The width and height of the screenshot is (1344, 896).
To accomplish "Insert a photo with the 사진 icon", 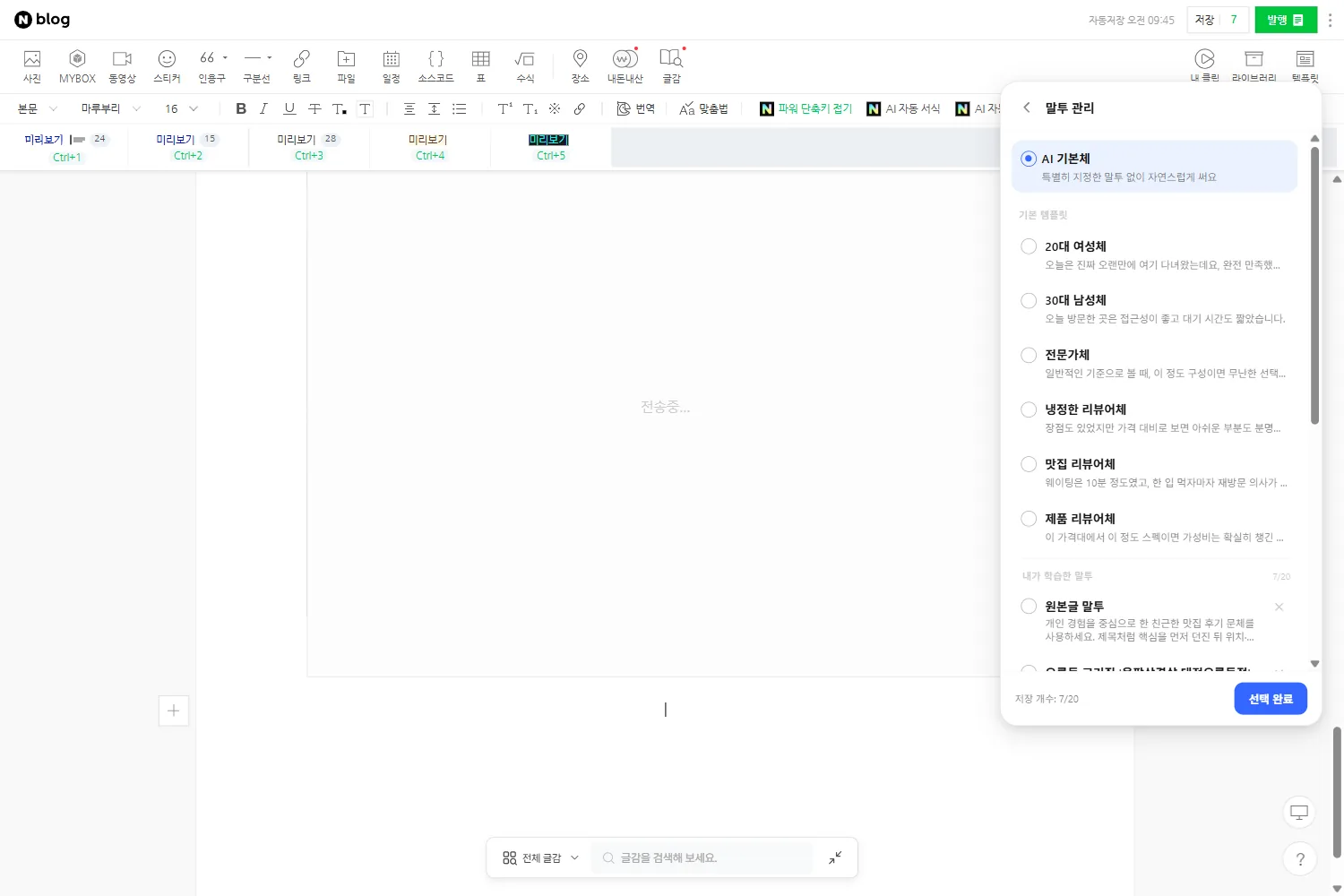I will (x=32, y=66).
